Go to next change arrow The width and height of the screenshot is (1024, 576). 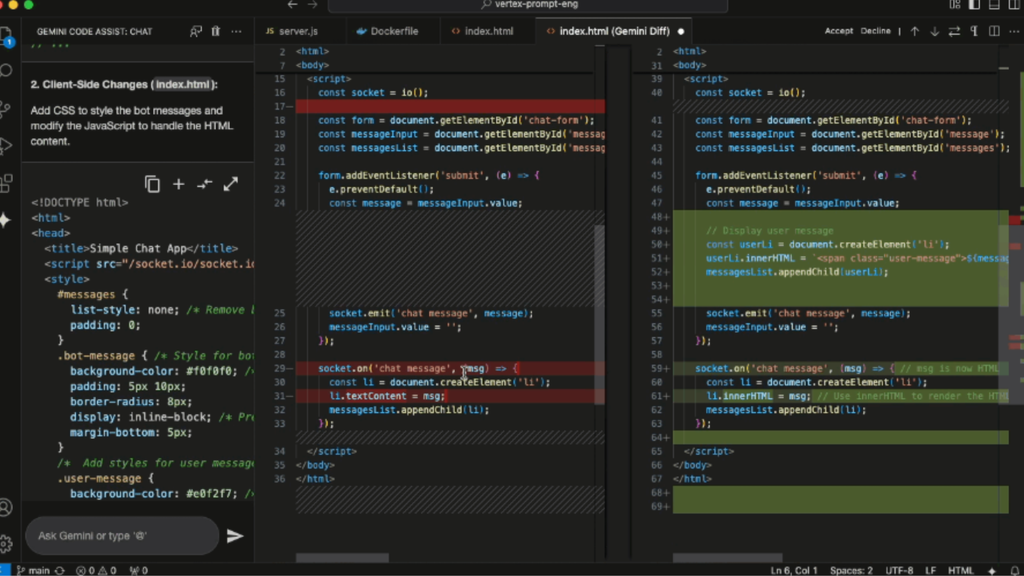coord(935,31)
